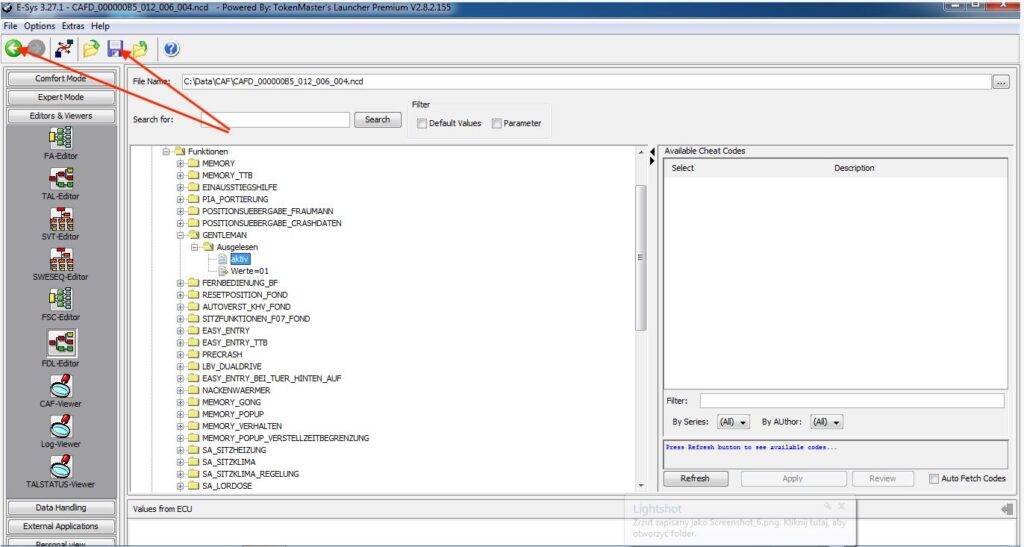This screenshot has width=1024, height=547.
Task: Click the Search for input field
Action: click(275, 120)
